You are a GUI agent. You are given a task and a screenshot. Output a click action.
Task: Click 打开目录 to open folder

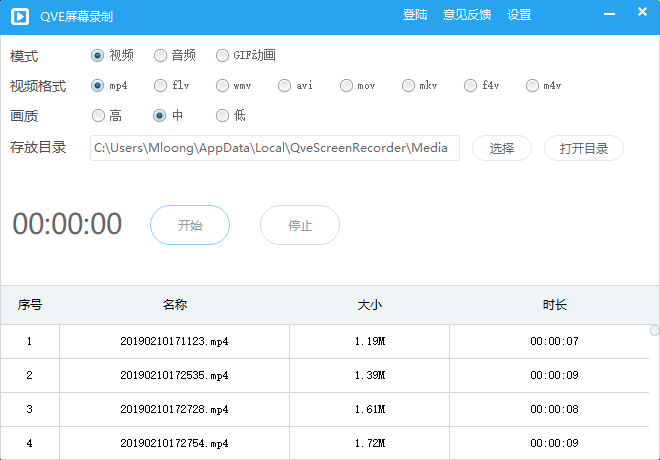583,148
